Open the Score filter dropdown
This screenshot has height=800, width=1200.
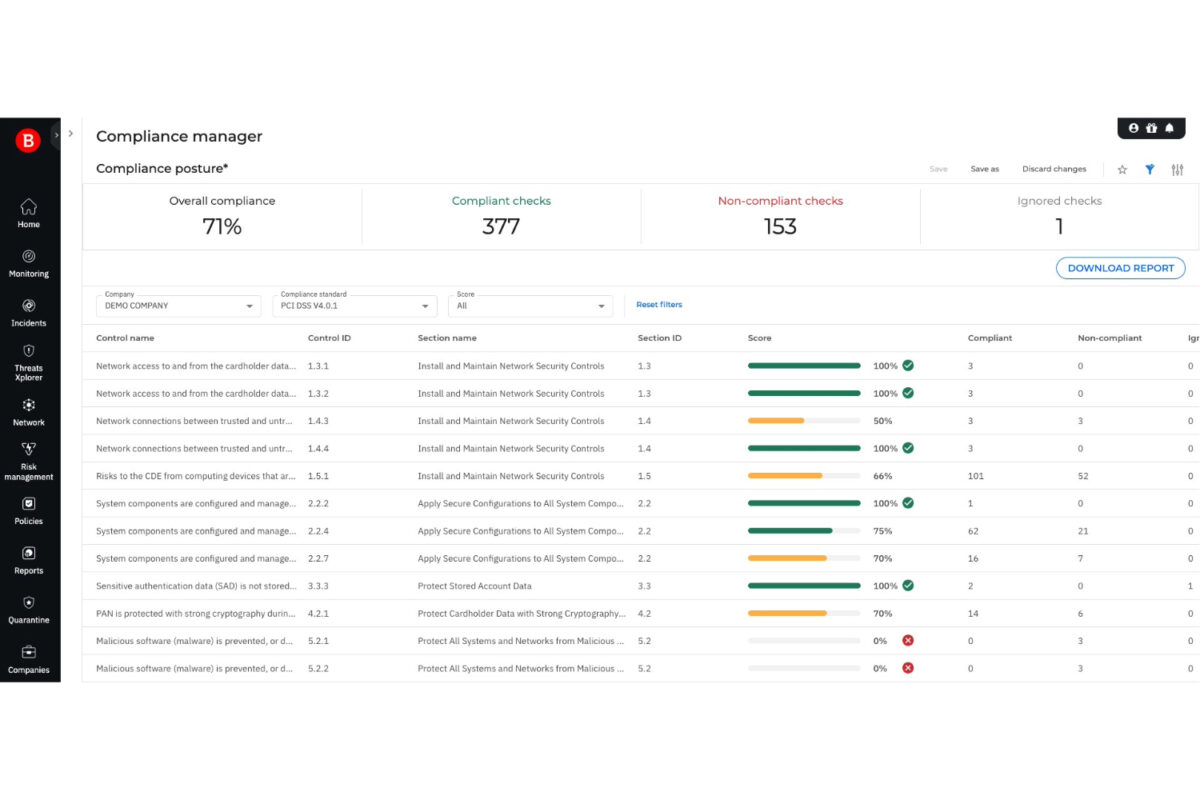(531, 306)
